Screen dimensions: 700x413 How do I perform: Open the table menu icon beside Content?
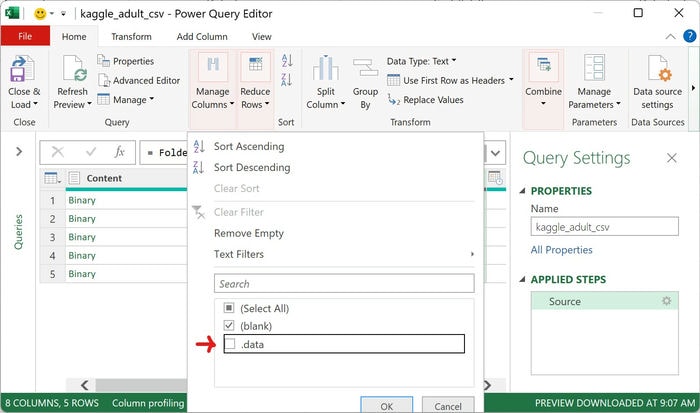coord(53,178)
